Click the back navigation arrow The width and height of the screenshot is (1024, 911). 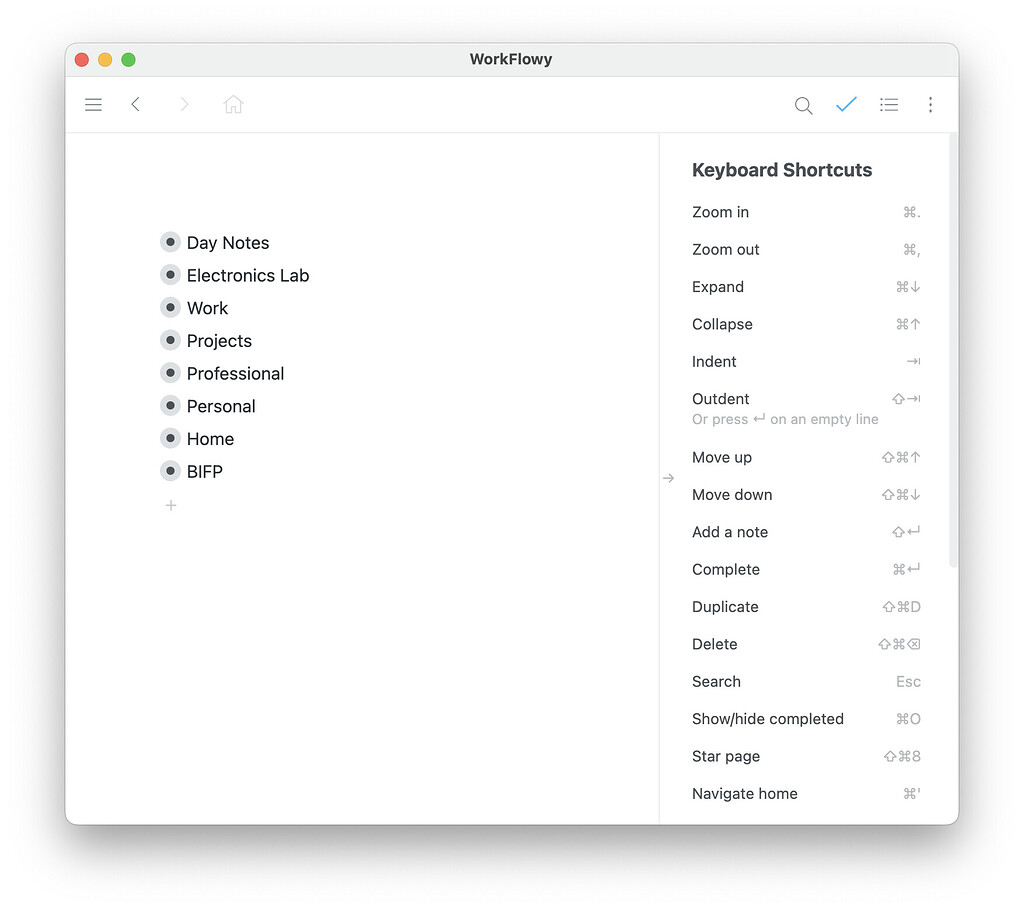(136, 104)
